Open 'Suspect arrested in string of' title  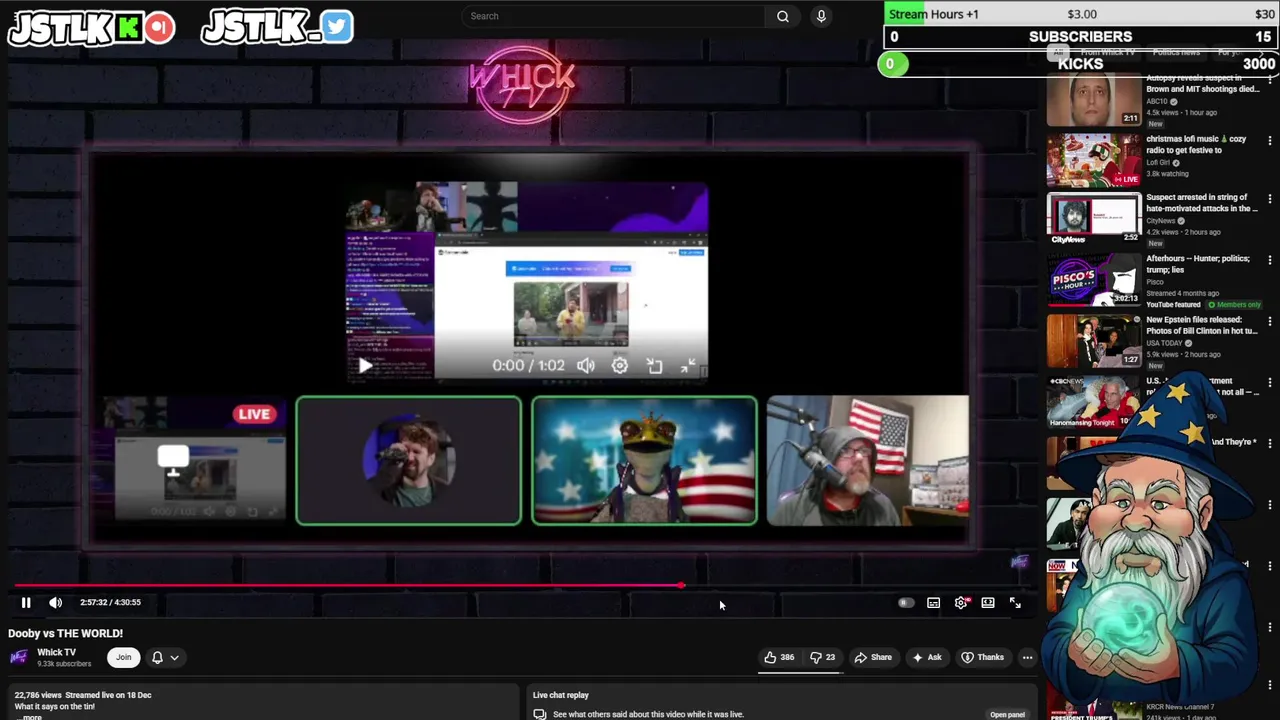1202,203
